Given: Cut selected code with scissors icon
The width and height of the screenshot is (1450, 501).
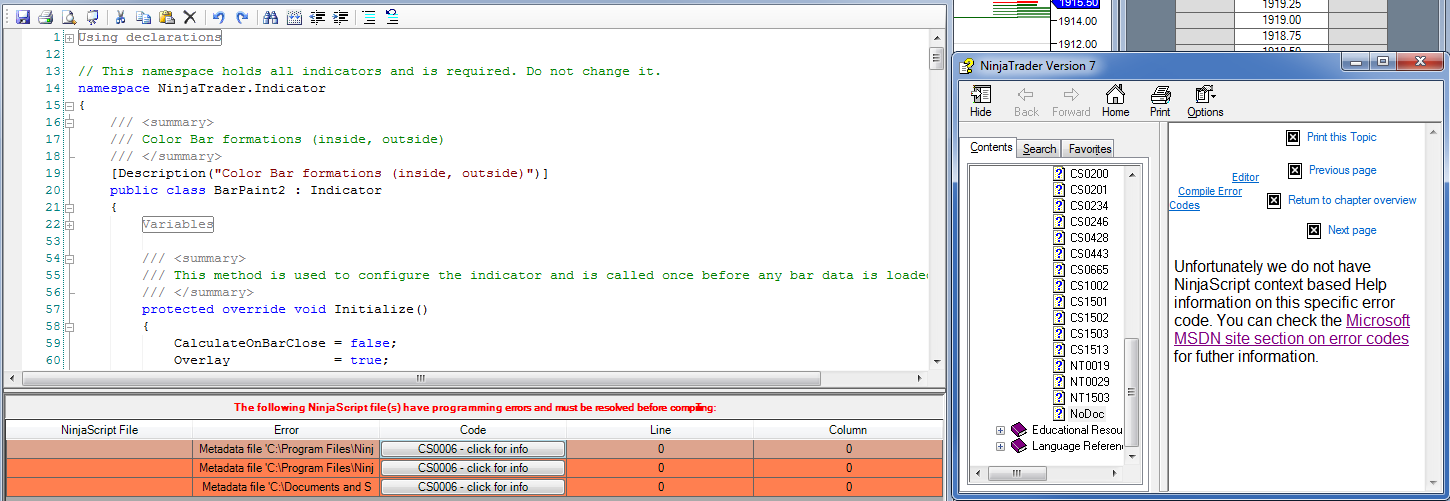Looking at the screenshot, I should click(120, 17).
